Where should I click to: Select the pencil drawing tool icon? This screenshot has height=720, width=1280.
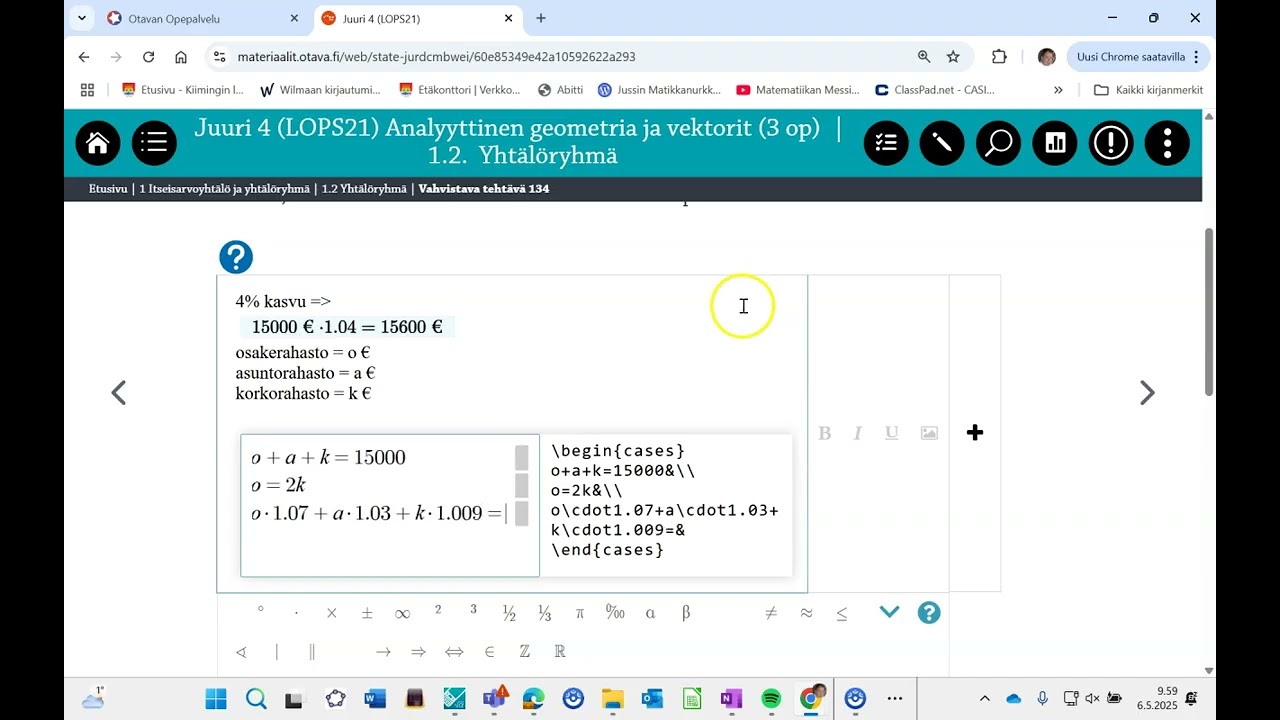[942, 144]
